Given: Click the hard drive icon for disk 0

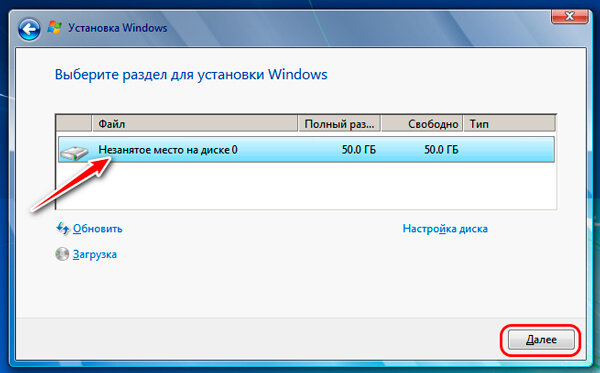Looking at the screenshot, I should coord(74,153).
